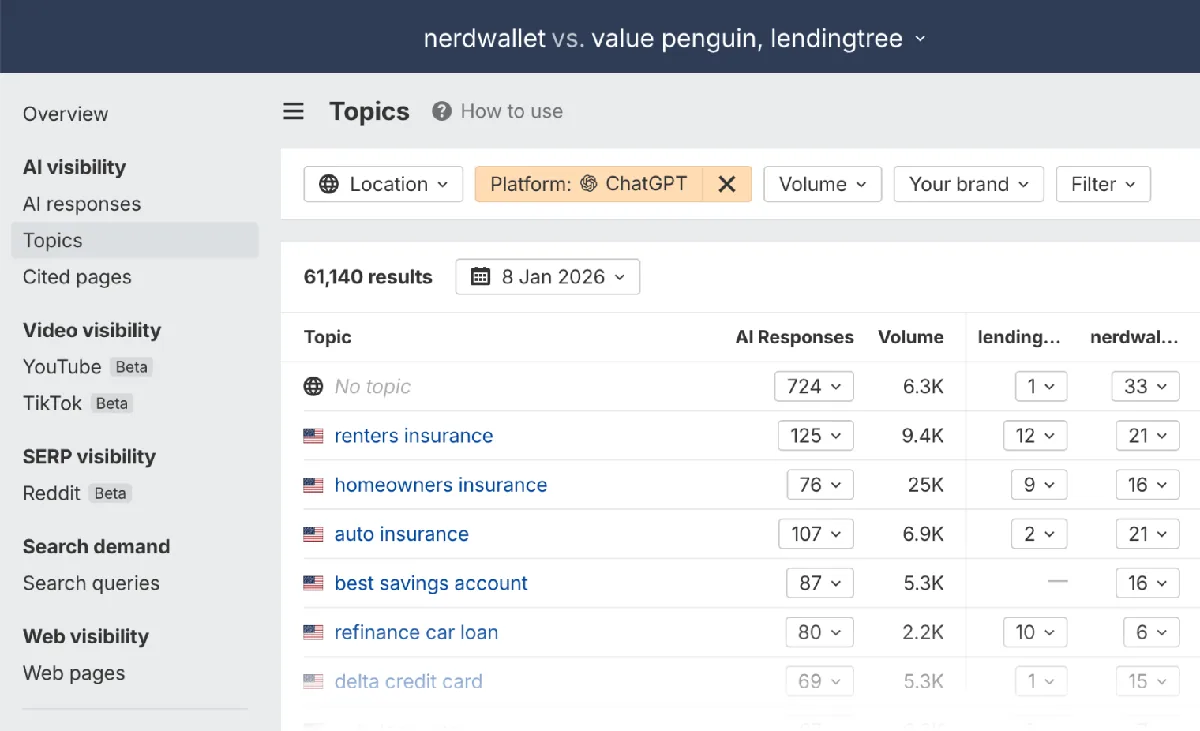The width and height of the screenshot is (1200, 731).
Task: Expand AI Responses 724 for No topic
Action: [x=814, y=386]
